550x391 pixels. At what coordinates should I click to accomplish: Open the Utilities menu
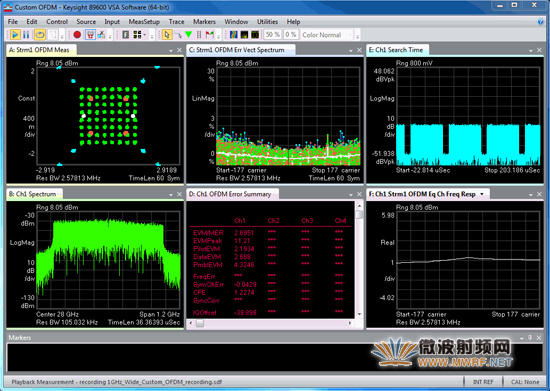pyautogui.click(x=267, y=22)
